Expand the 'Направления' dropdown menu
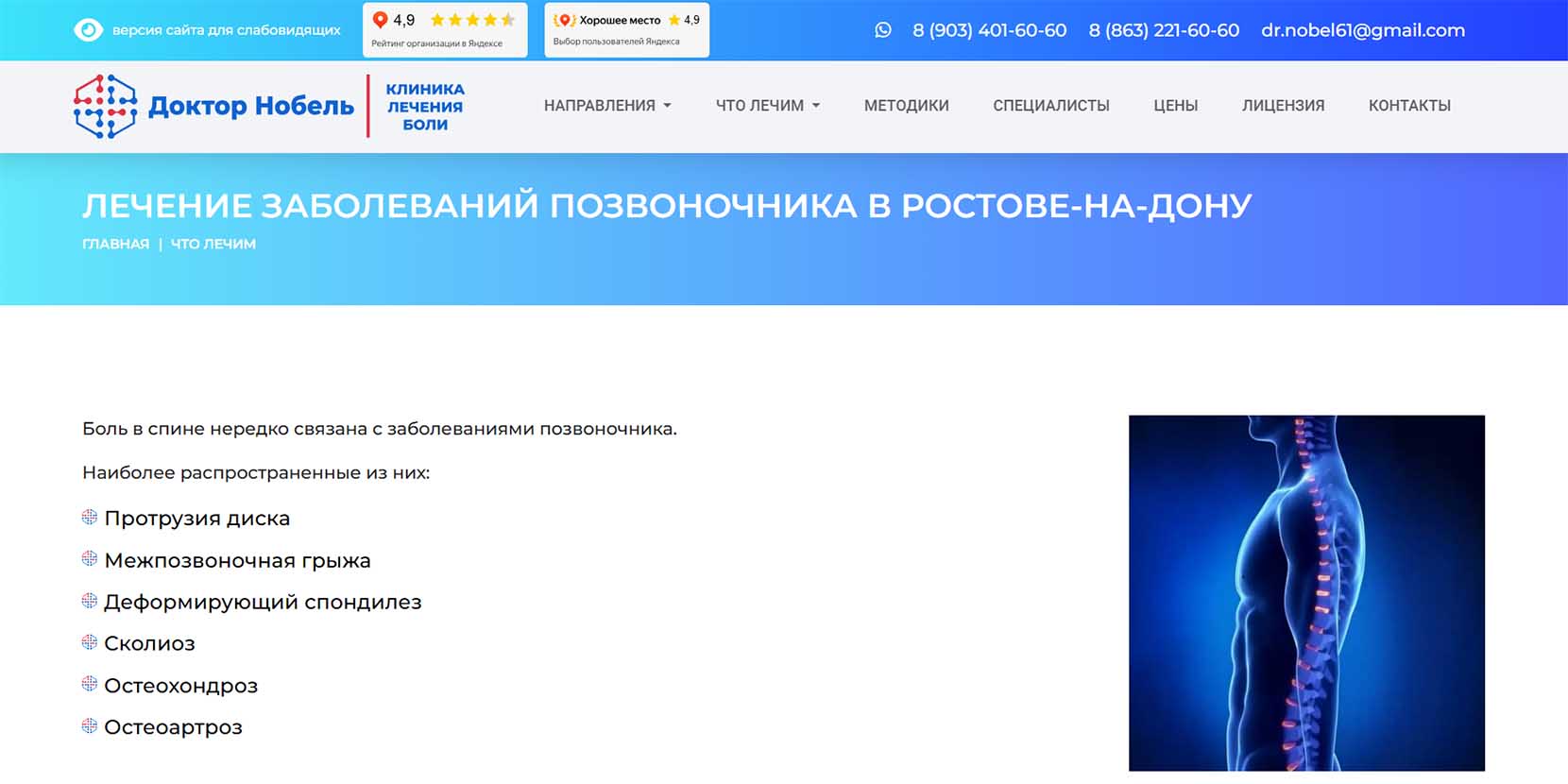This screenshot has width=1568, height=784. (607, 106)
